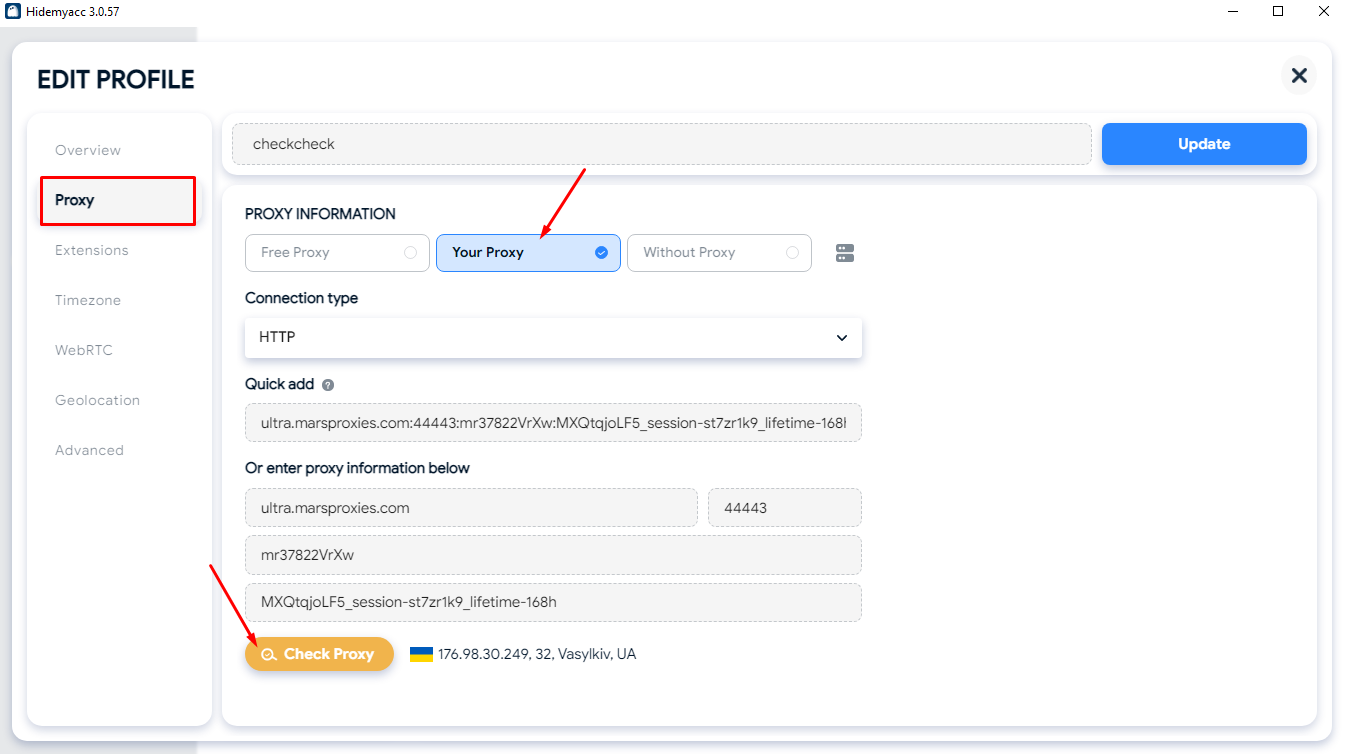Switch to the Extensions tab
Image resolution: width=1345 pixels, height=754 pixels.
[x=92, y=250]
